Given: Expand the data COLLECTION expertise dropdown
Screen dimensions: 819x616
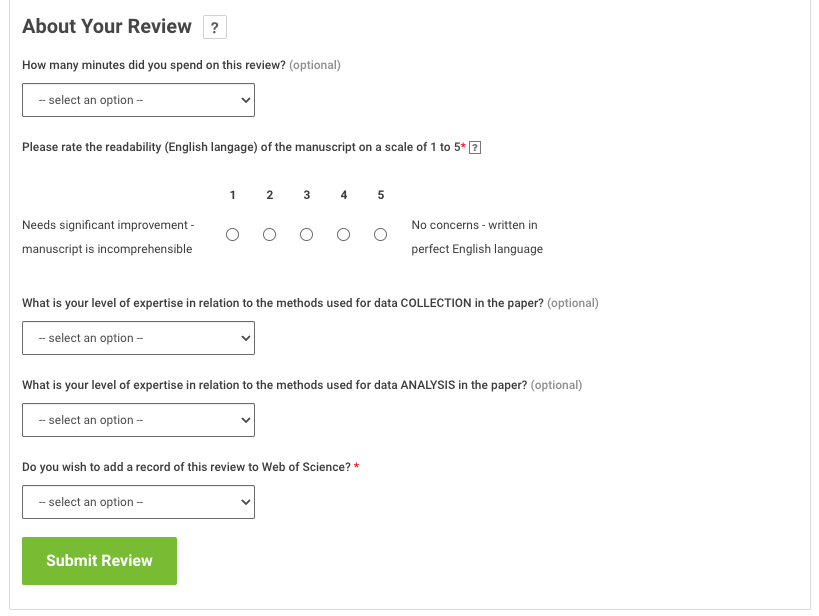Looking at the screenshot, I should click(138, 338).
